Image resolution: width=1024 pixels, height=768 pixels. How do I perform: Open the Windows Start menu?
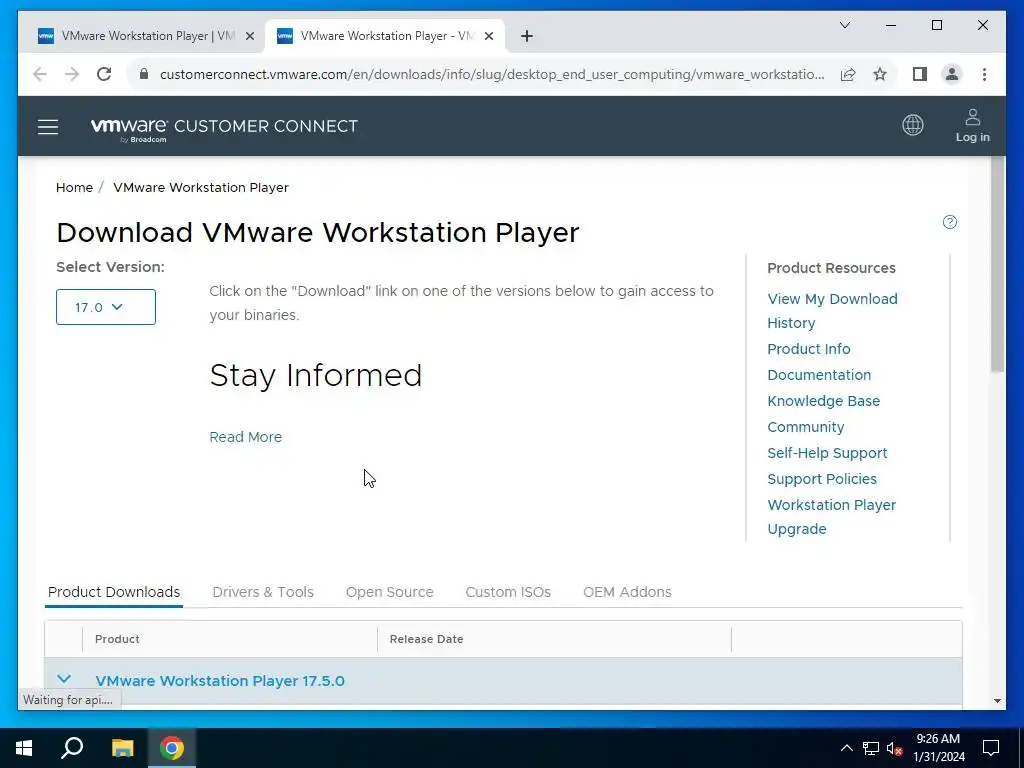click(x=24, y=748)
